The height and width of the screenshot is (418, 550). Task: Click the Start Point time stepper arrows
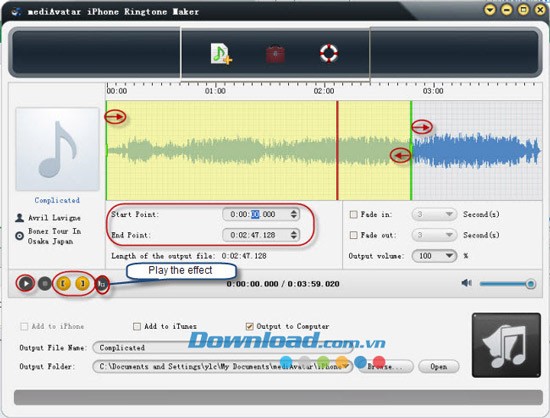(294, 214)
